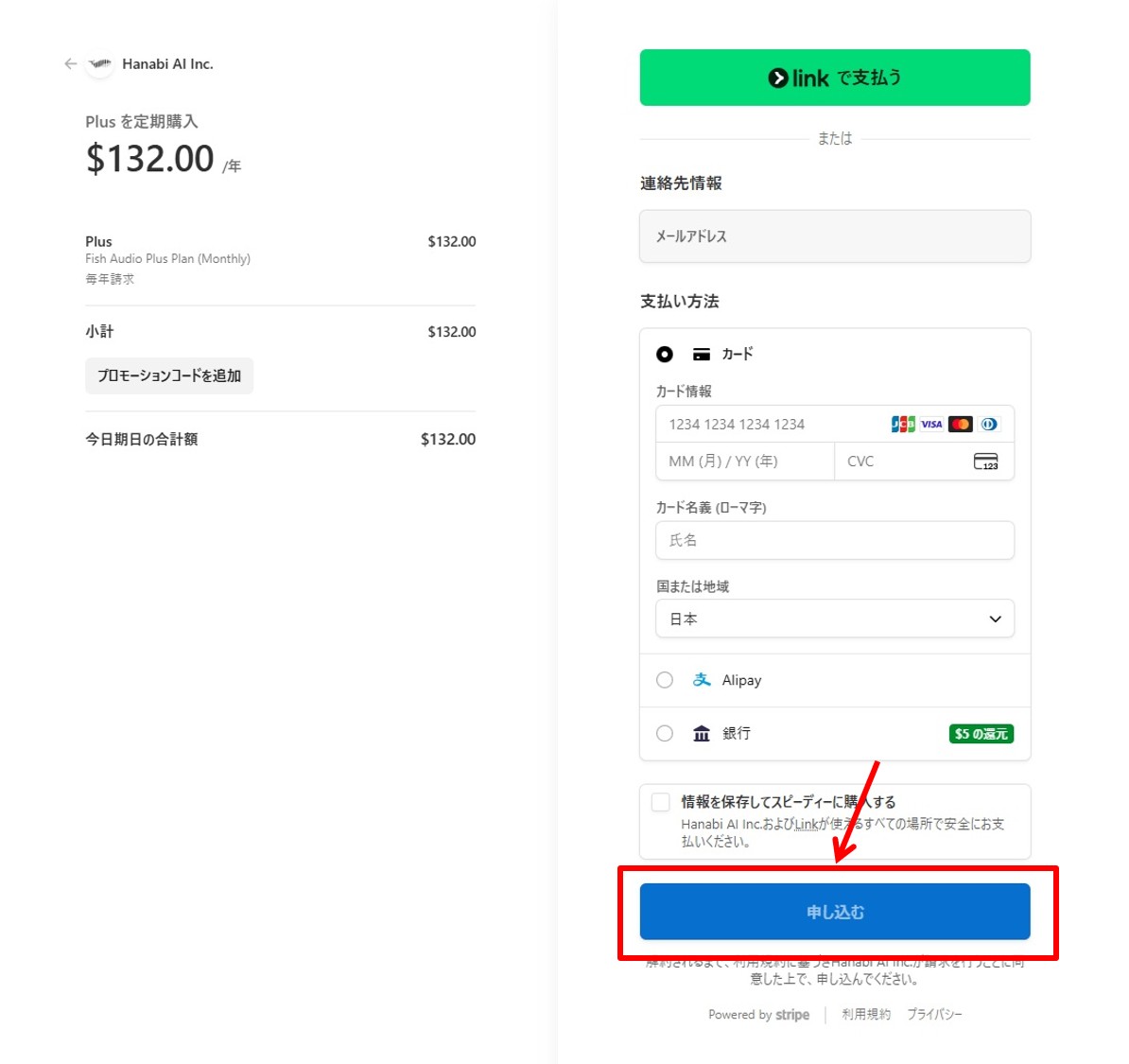Click the Hanabi AI Inc. logo
1129x1064 pixels.
pos(99,64)
